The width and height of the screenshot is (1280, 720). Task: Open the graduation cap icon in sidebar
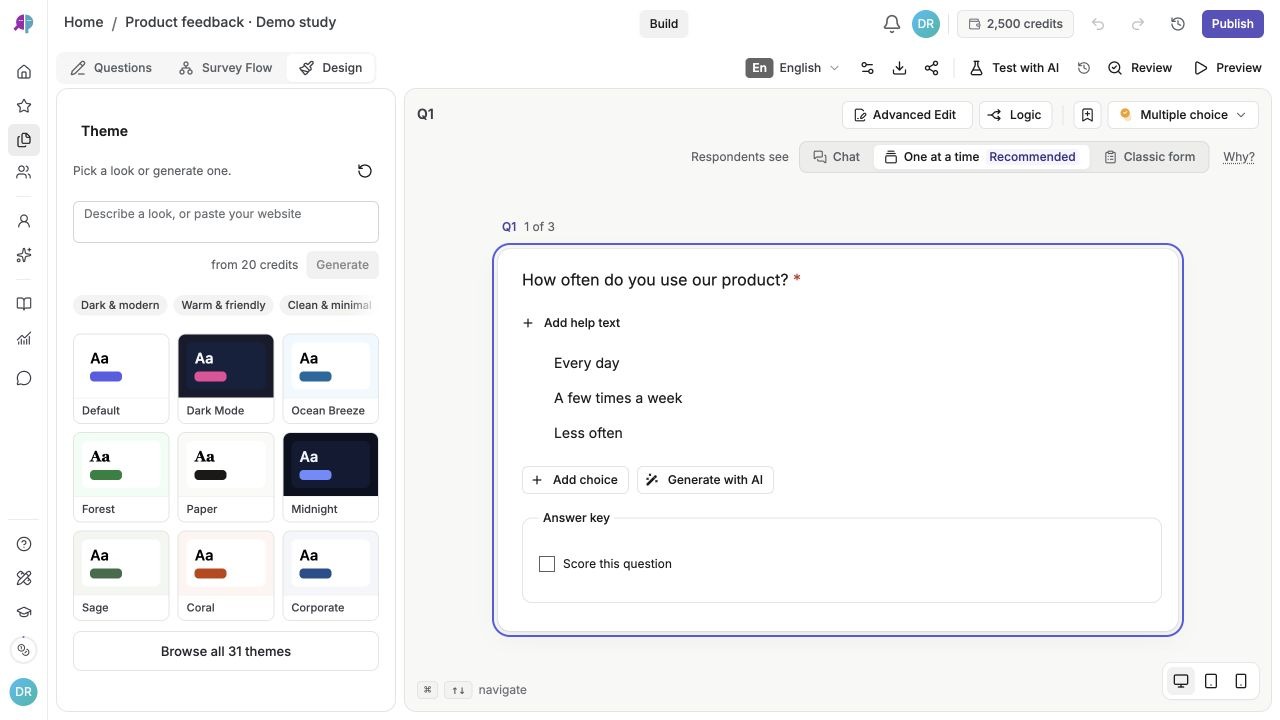coord(24,612)
